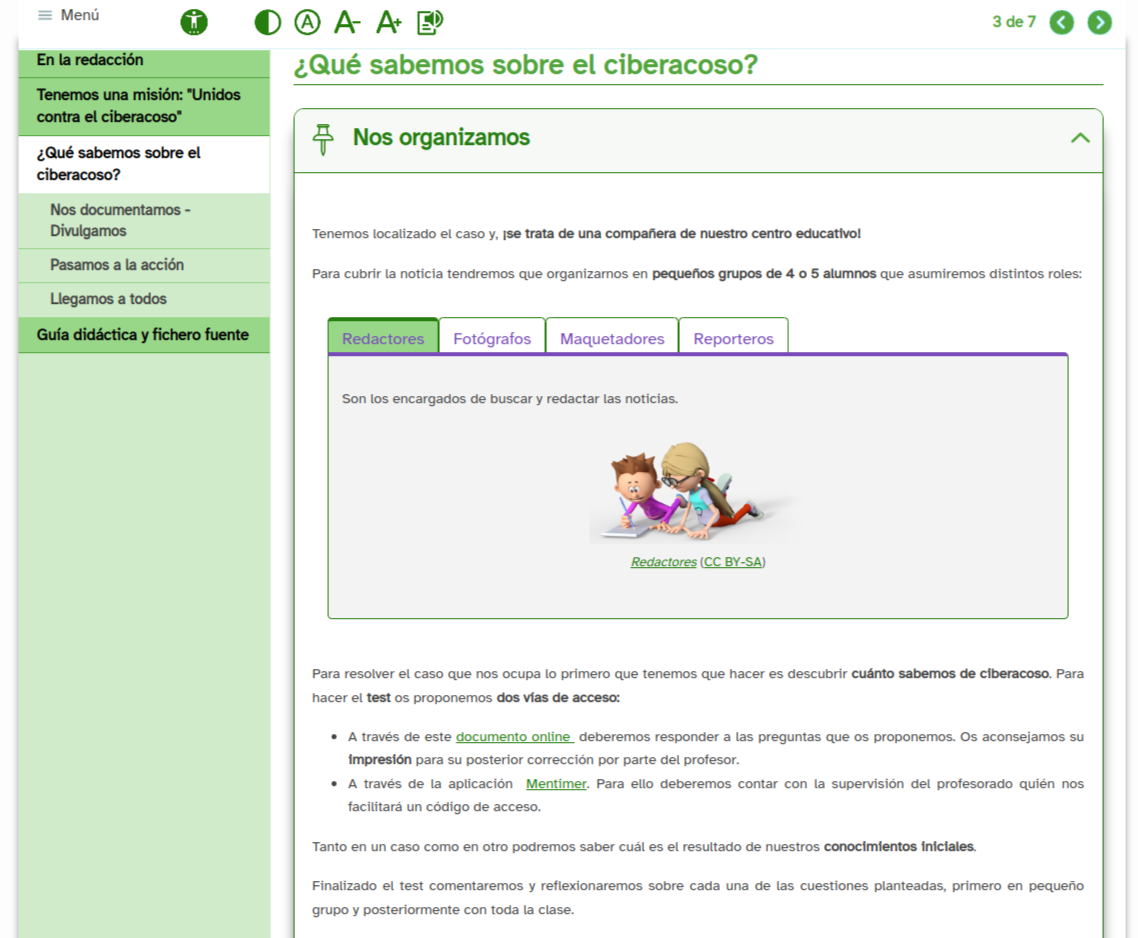
Task: Open 'Nos documentamos - Divulgamos' subpage
Action: [144, 221]
